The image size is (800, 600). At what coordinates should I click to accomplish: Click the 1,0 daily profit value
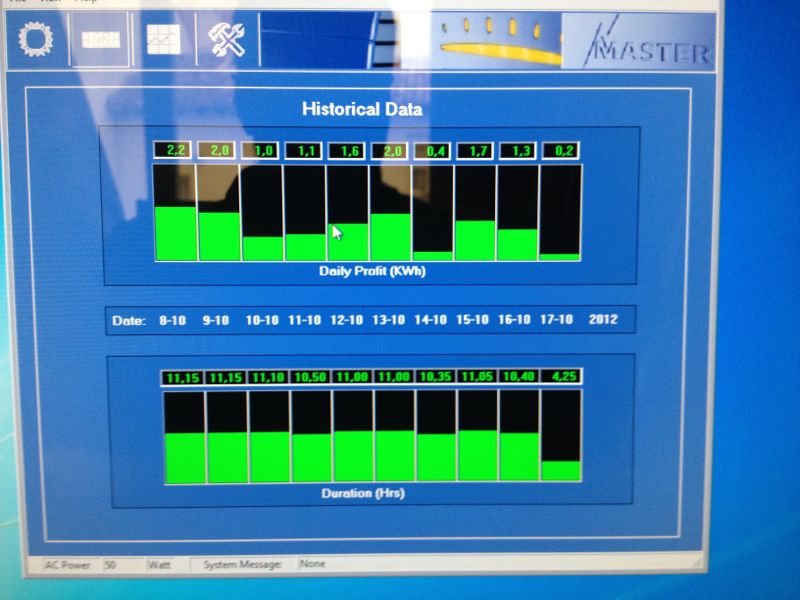tap(261, 151)
